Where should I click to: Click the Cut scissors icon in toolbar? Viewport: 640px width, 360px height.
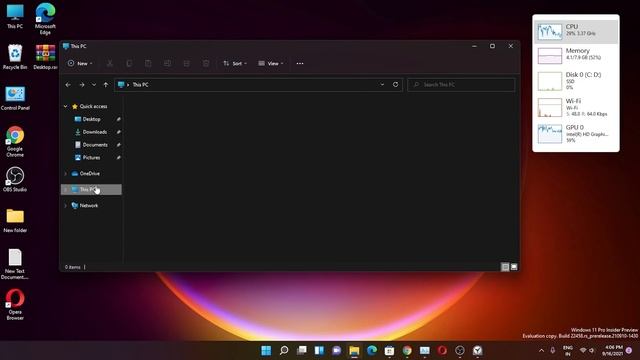pos(110,63)
